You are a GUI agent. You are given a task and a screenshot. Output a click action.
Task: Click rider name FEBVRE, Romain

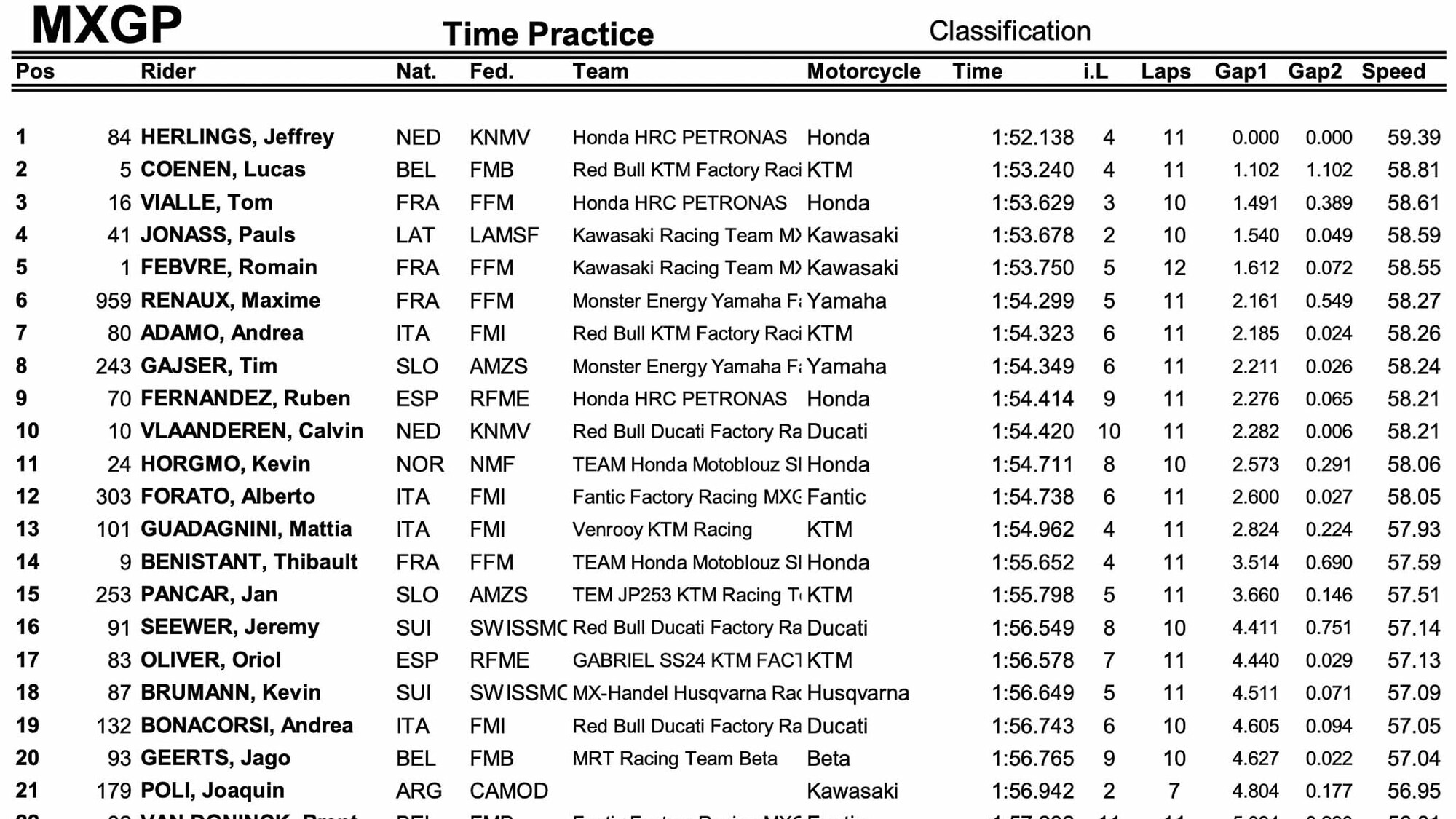(229, 267)
